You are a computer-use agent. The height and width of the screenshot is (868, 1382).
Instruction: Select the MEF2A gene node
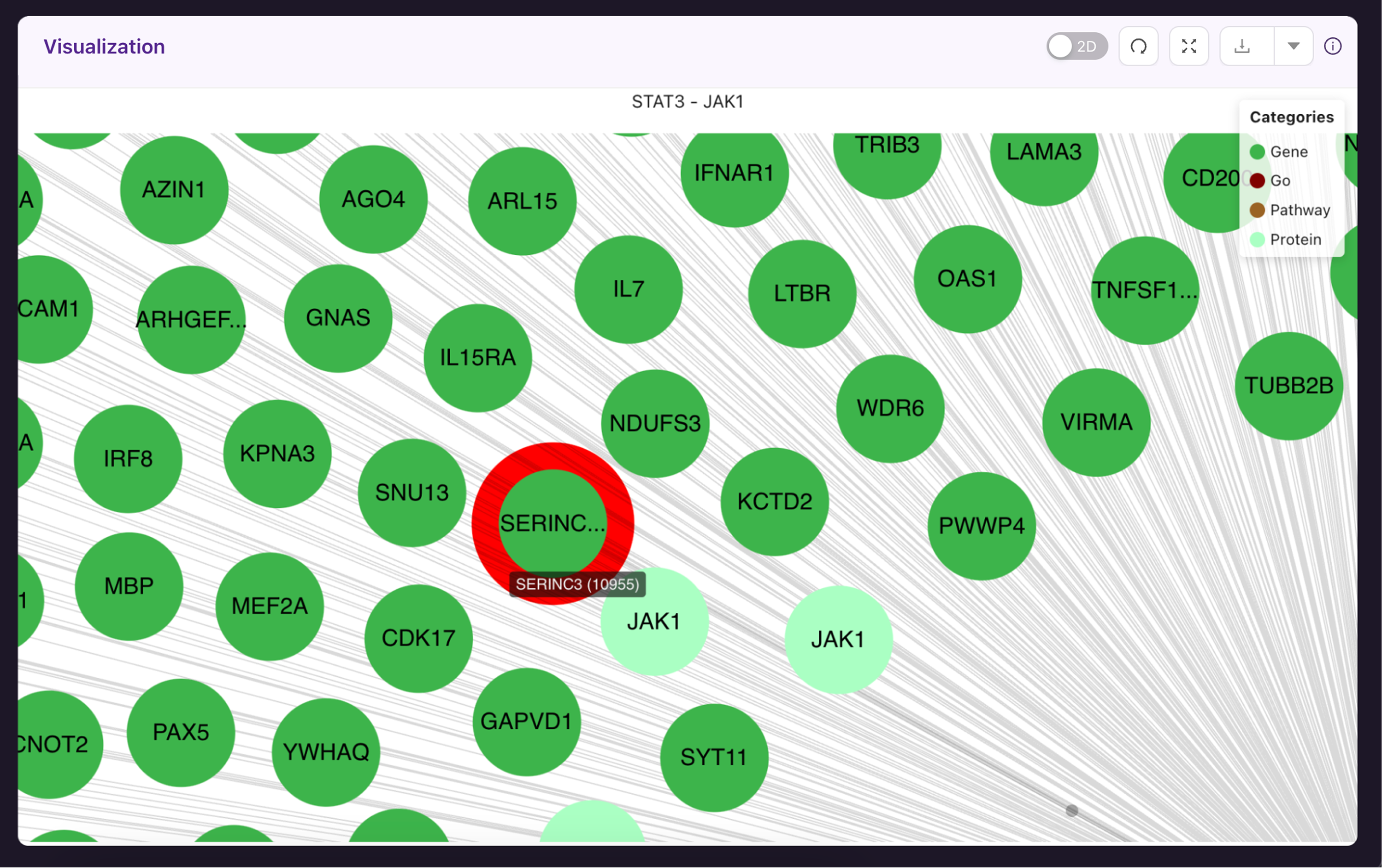(x=270, y=607)
